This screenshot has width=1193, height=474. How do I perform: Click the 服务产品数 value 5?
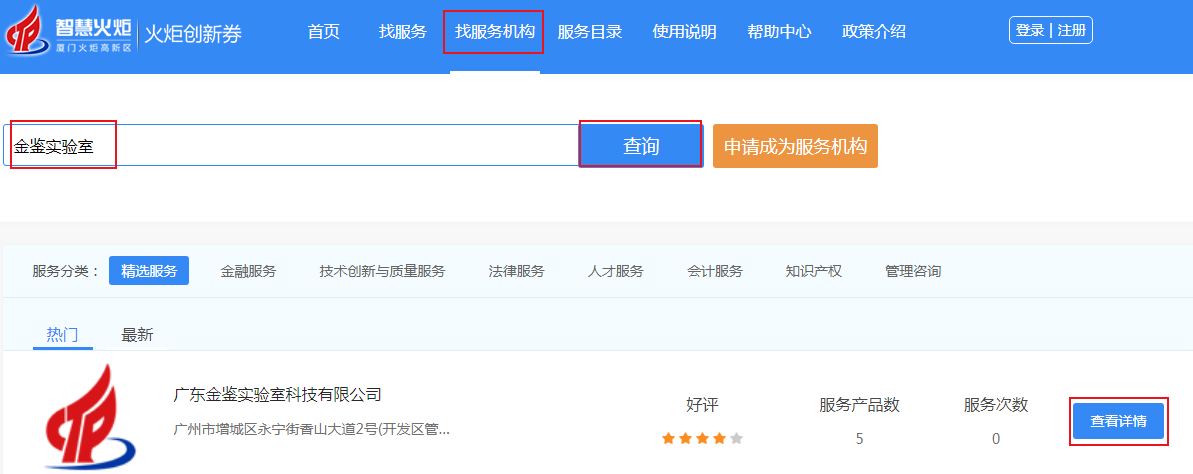click(x=859, y=439)
